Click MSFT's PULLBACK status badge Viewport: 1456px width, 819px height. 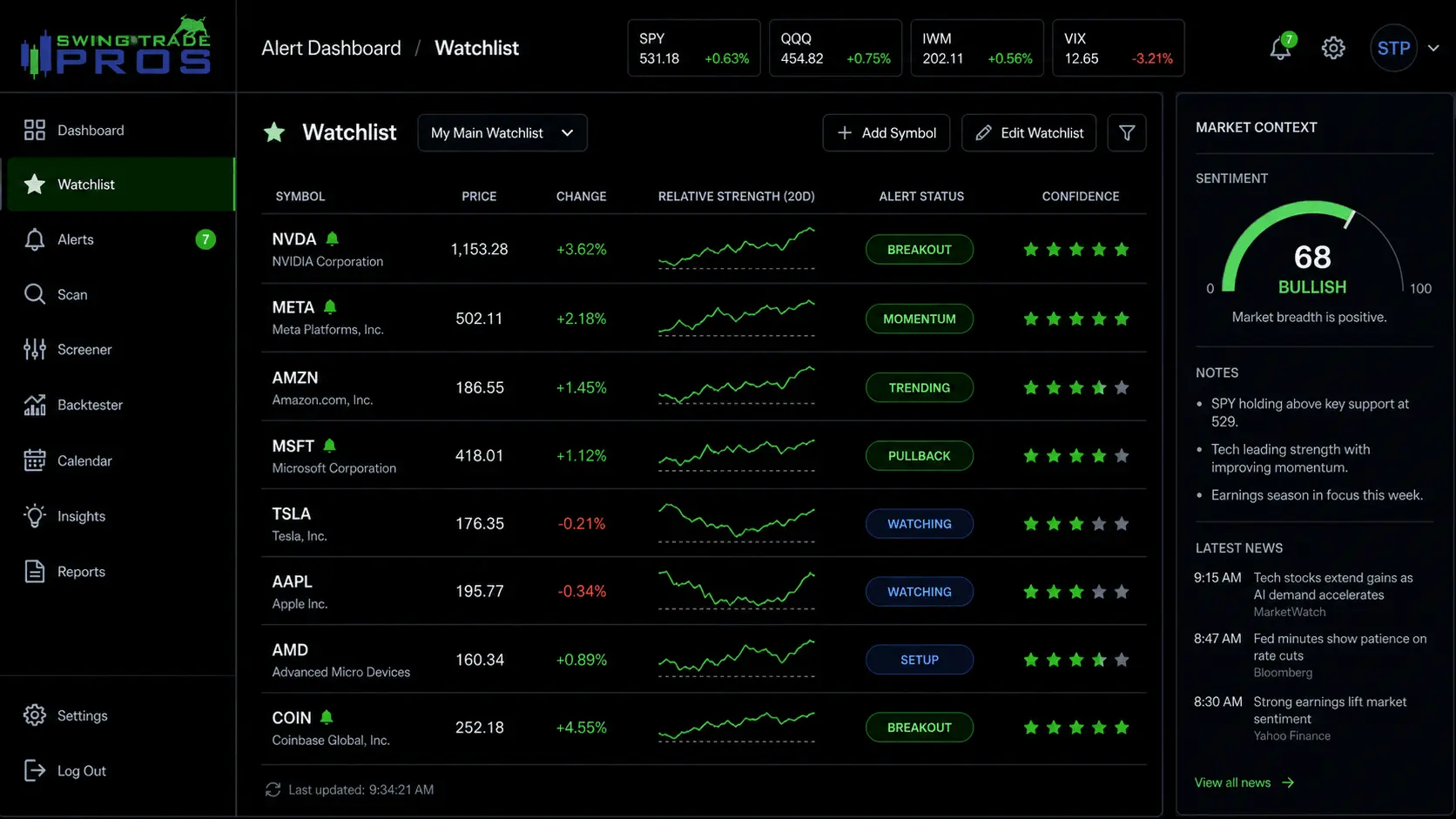920,455
